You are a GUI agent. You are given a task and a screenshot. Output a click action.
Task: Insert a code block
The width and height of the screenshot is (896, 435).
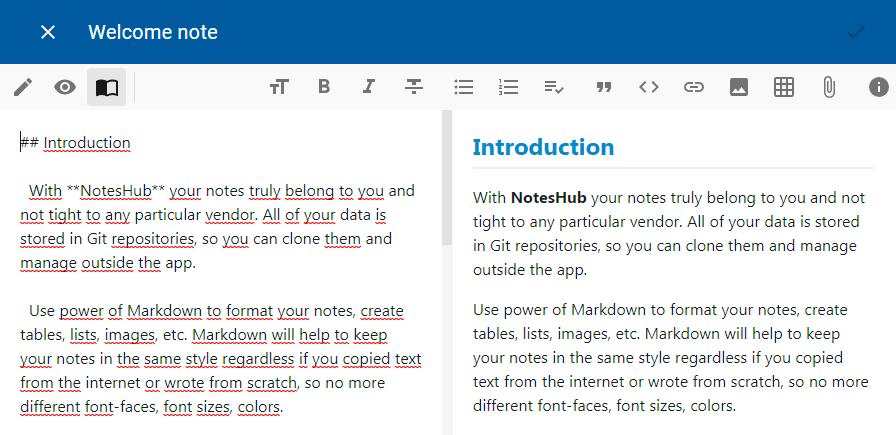(x=649, y=87)
